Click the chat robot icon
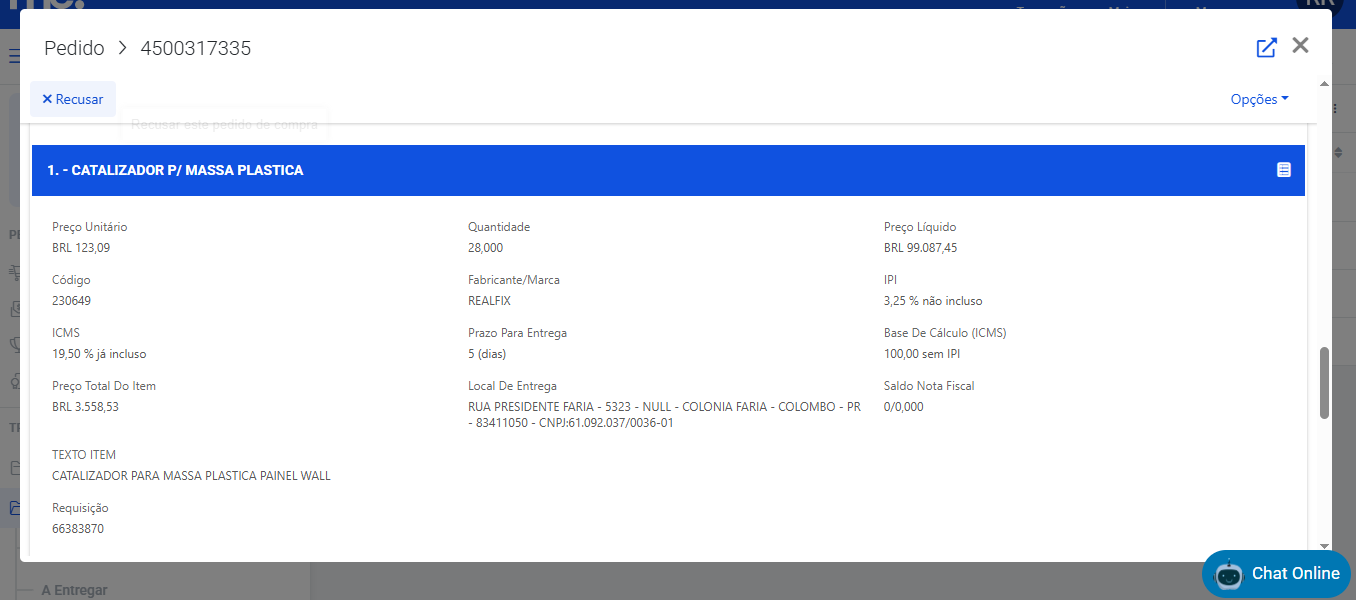This screenshot has width=1356, height=600. pos(1228,574)
